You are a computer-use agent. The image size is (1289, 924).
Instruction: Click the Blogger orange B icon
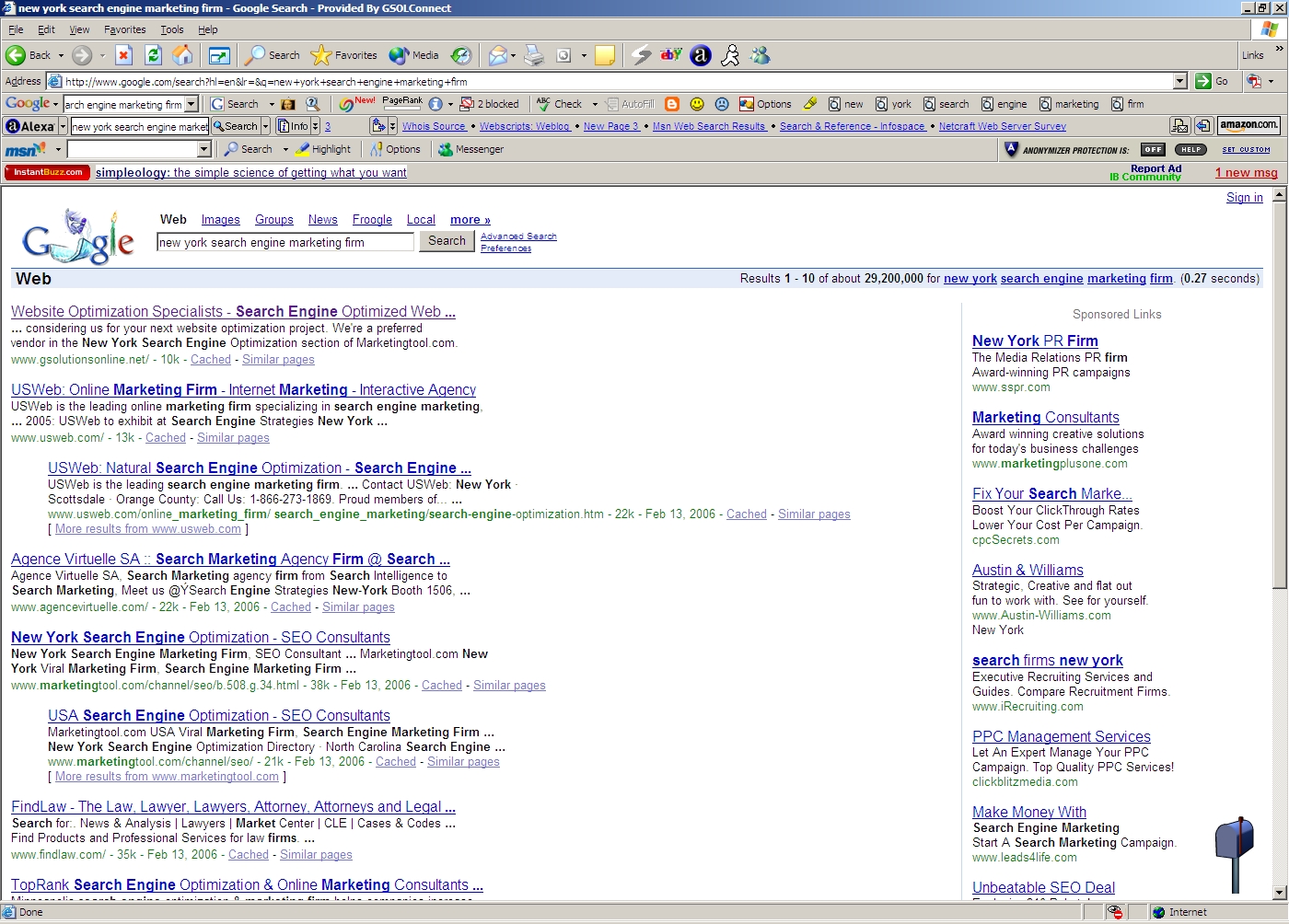pyautogui.click(x=672, y=104)
